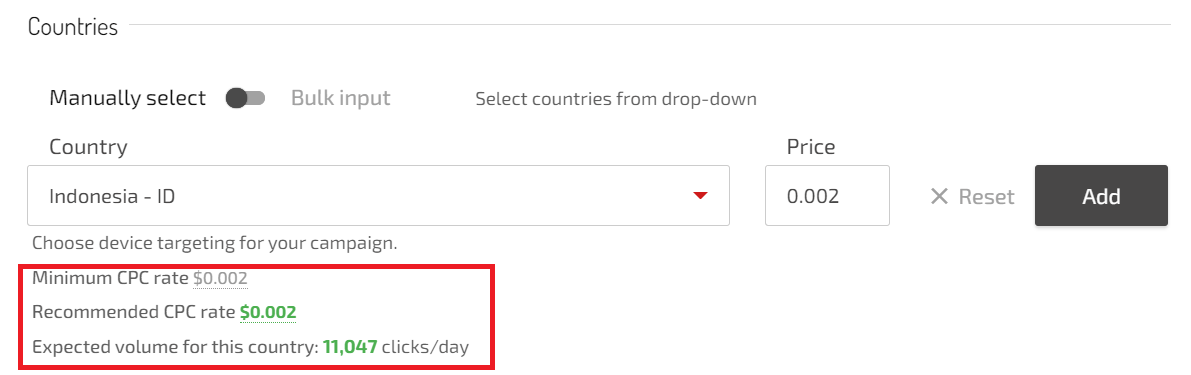Screen dimensions: 1191x375
Task: Toggle the Manually select / Bulk input switch
Action: [x=245, y=98]
